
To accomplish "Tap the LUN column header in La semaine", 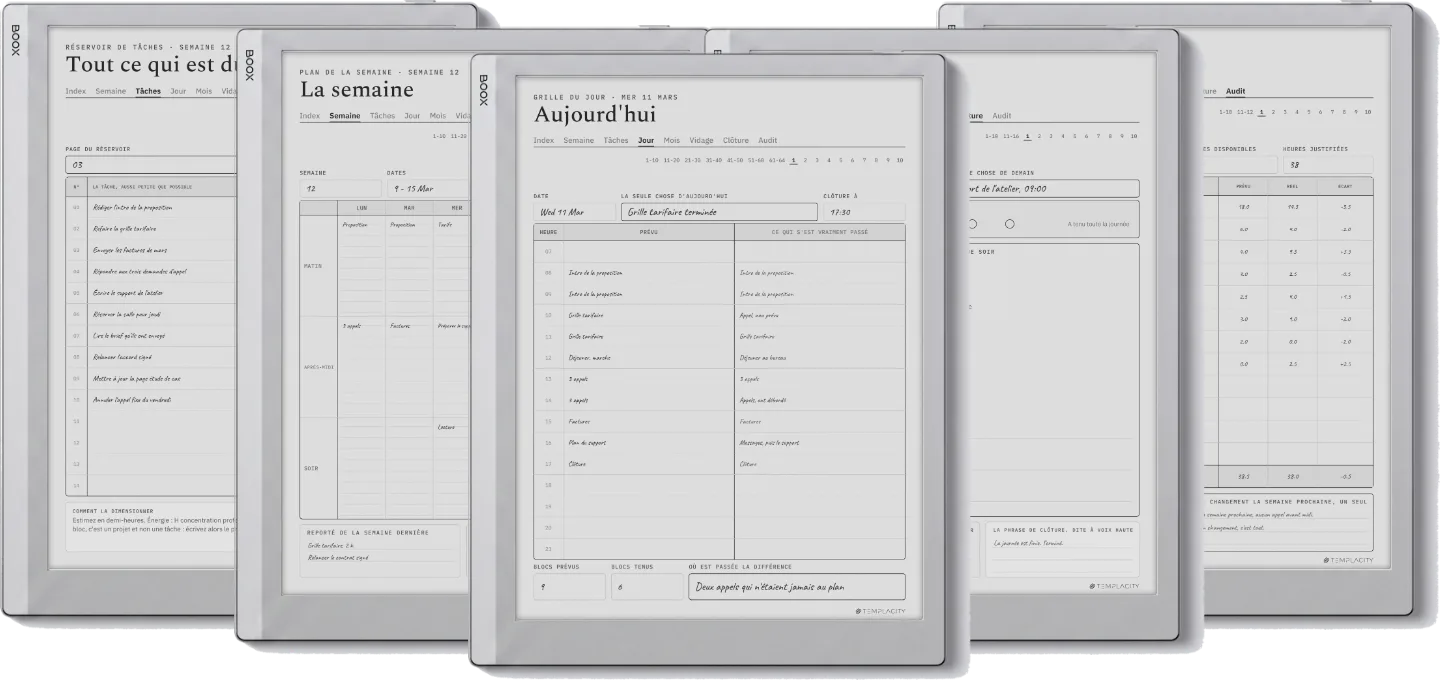I will tap(361, 208).
